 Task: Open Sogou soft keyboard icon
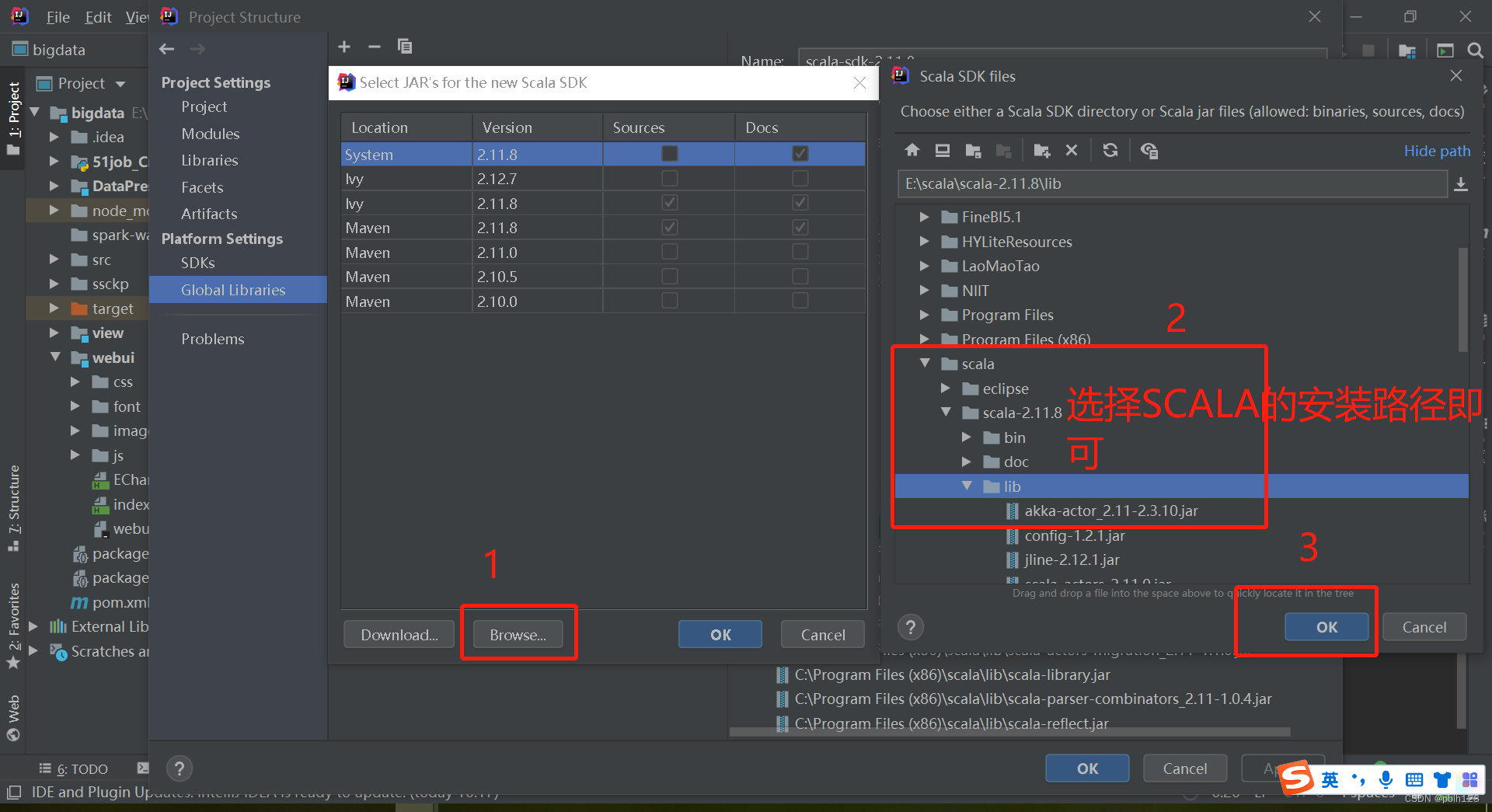pos(1414,779)
